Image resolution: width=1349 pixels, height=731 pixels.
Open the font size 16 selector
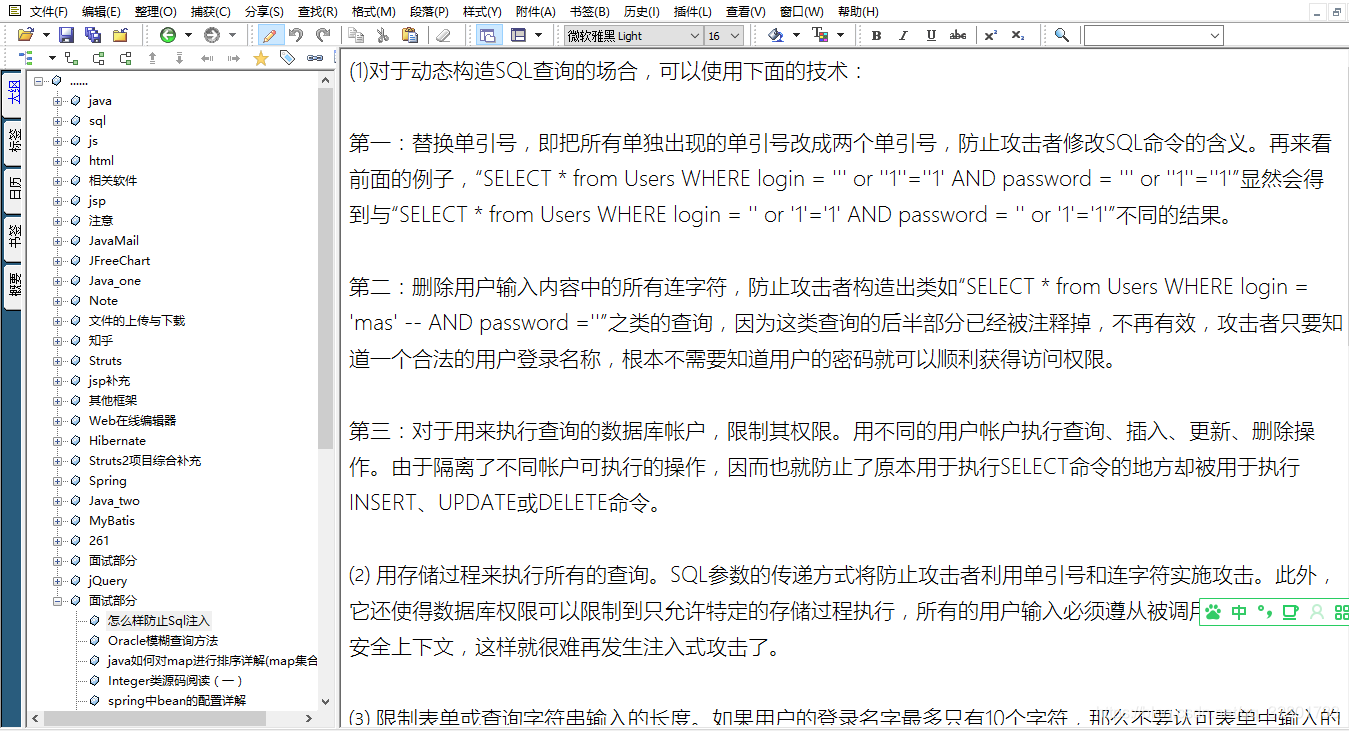tap(723, 34)
